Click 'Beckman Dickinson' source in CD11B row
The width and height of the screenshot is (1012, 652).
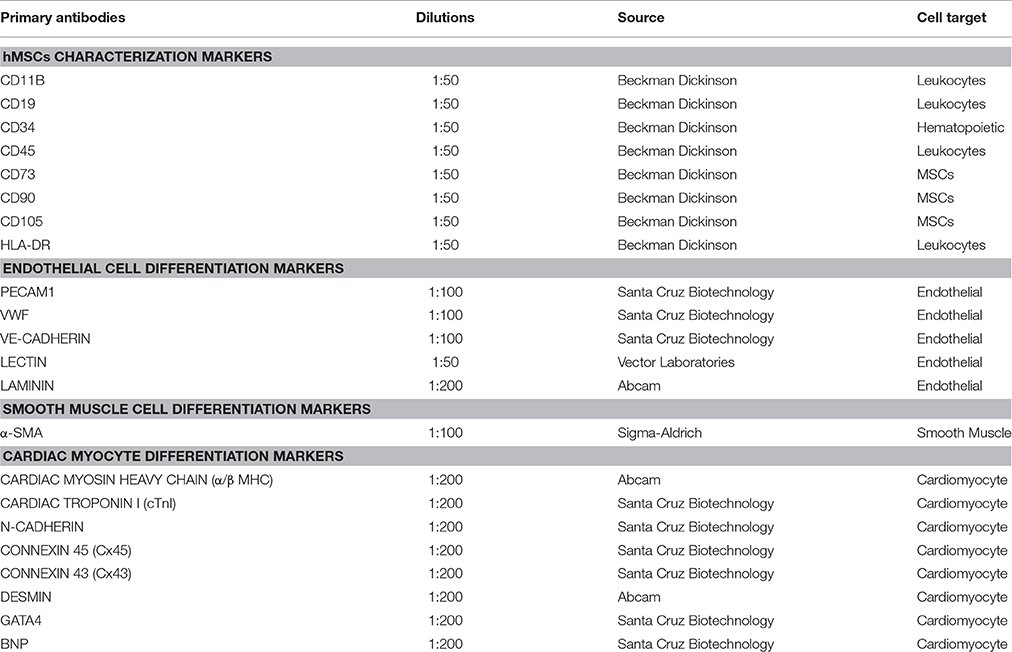point(677,81)
